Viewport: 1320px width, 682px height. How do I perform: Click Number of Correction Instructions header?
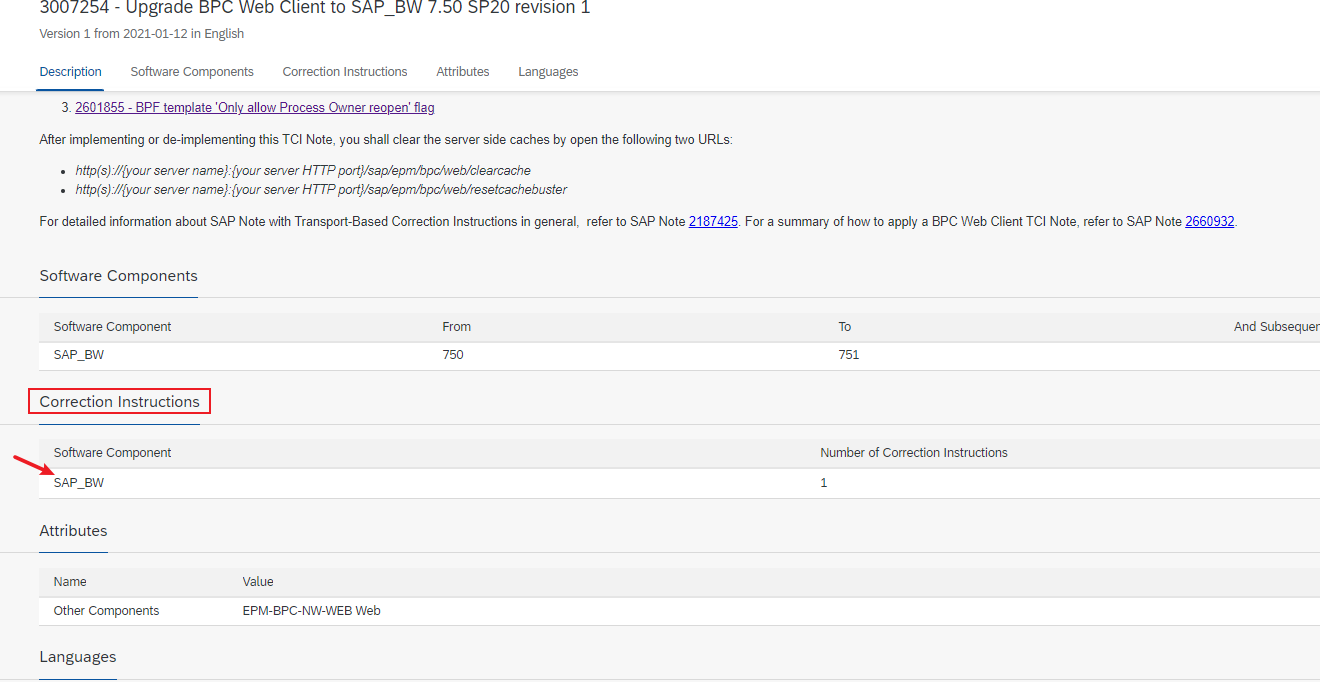click(x=914, y=453)
